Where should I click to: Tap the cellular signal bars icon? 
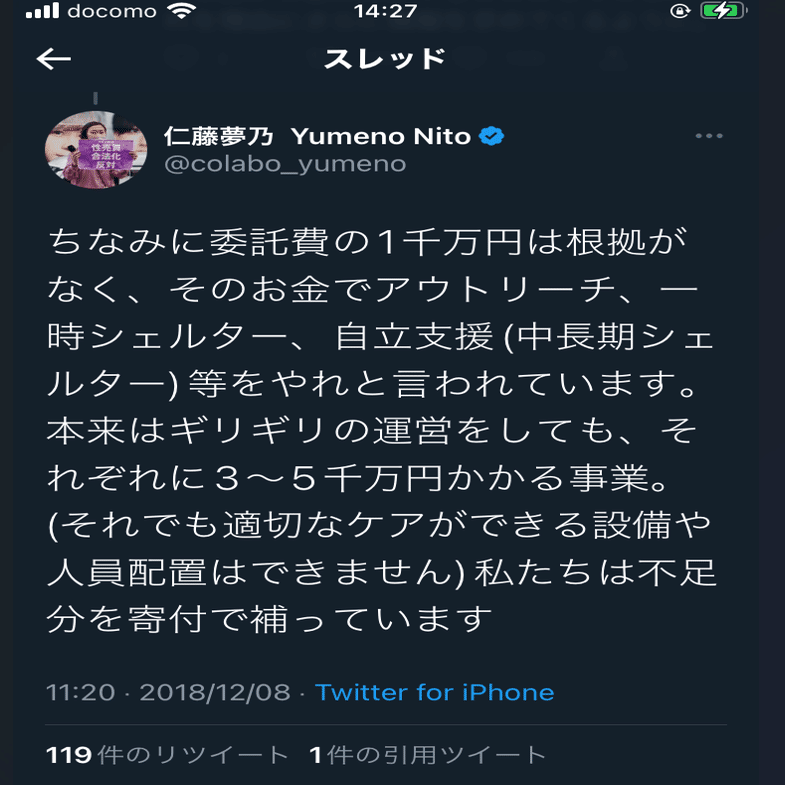42,12
